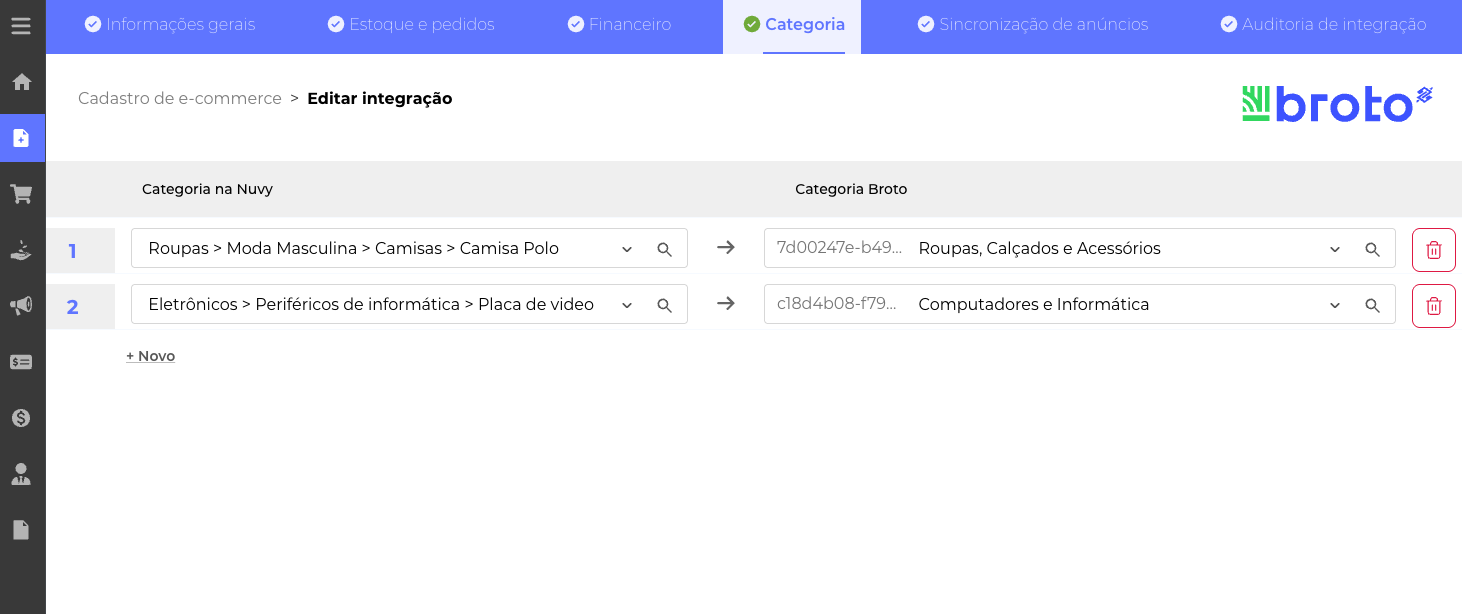Go to Sincronização de anúncios tab
The height and width of the screenshot is (614, 1462).
(x=1032, y=25)
